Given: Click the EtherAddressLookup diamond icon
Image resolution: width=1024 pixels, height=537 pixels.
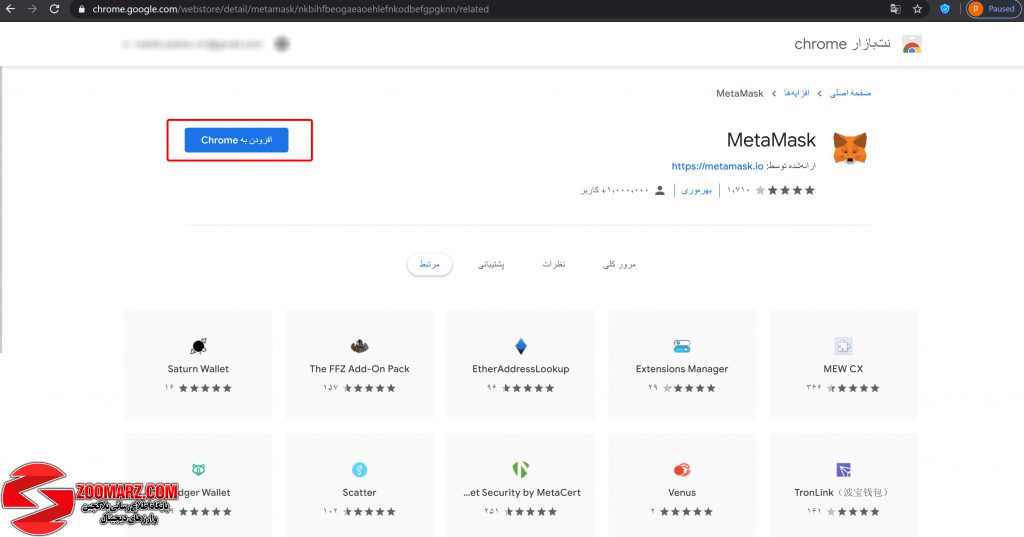Looking at the screenshot, I should [x=520, y=346].
